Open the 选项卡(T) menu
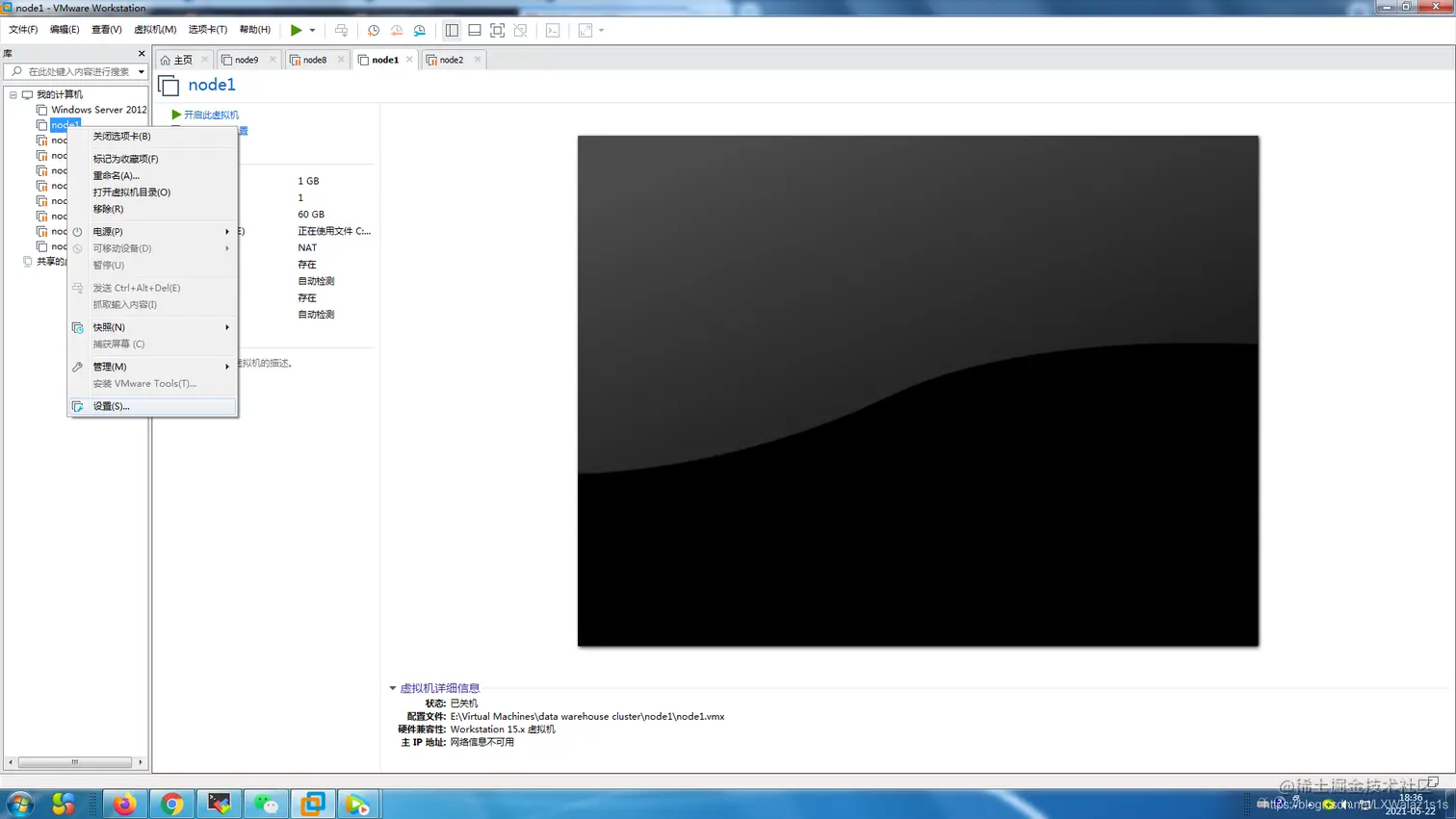Screen dimensions: 1456x819 [x=207, y=30]
